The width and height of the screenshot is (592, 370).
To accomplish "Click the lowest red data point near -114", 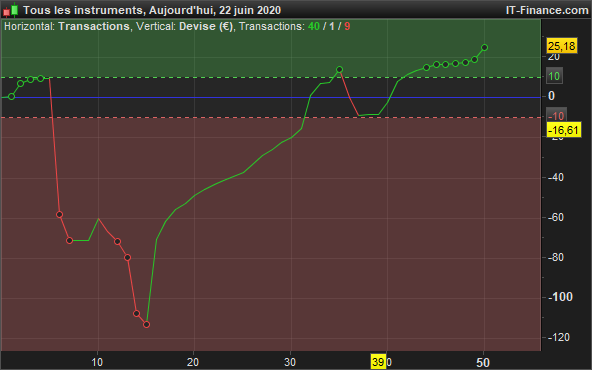I will [147, 324].
